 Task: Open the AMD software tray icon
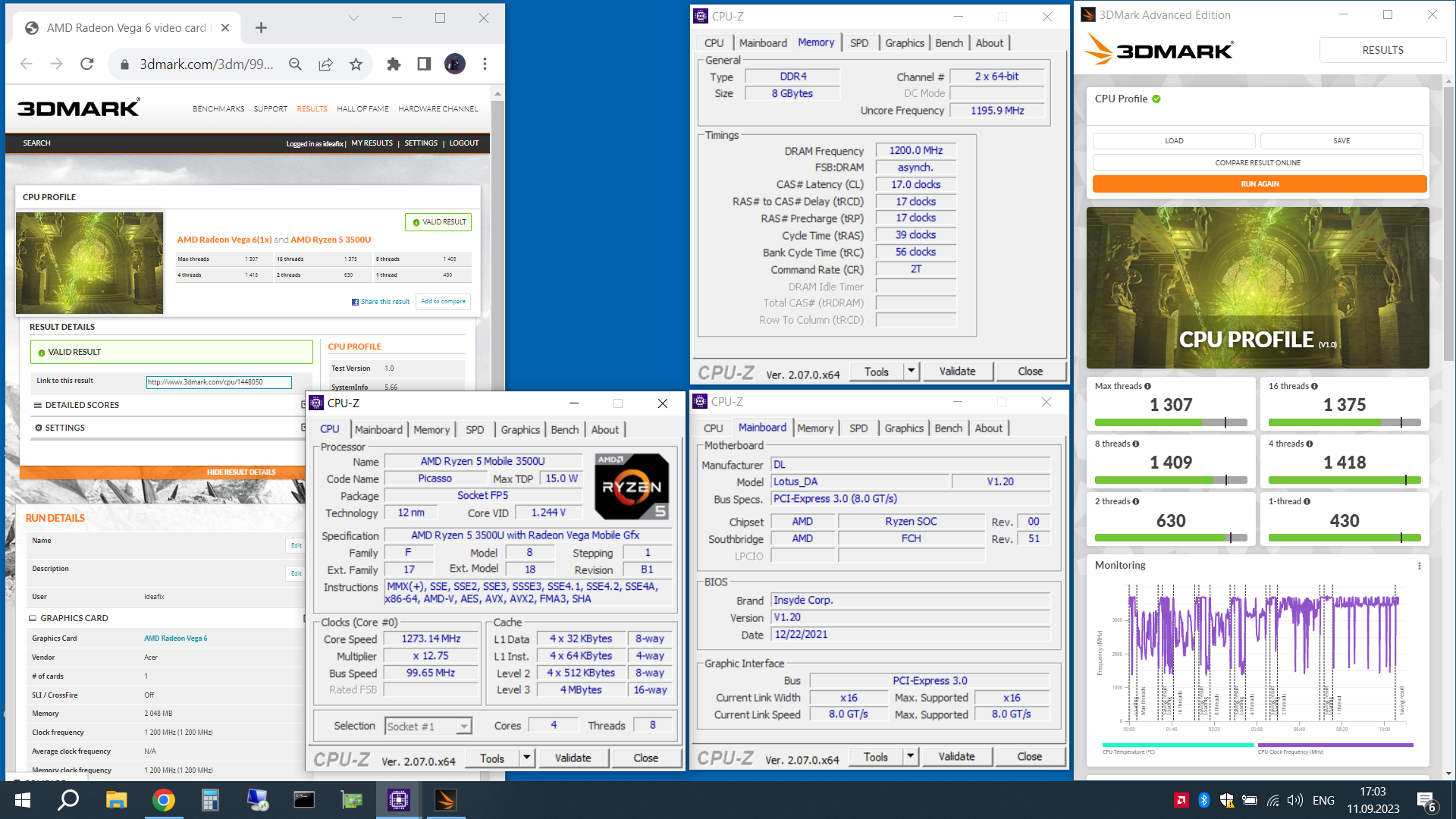1181,800
